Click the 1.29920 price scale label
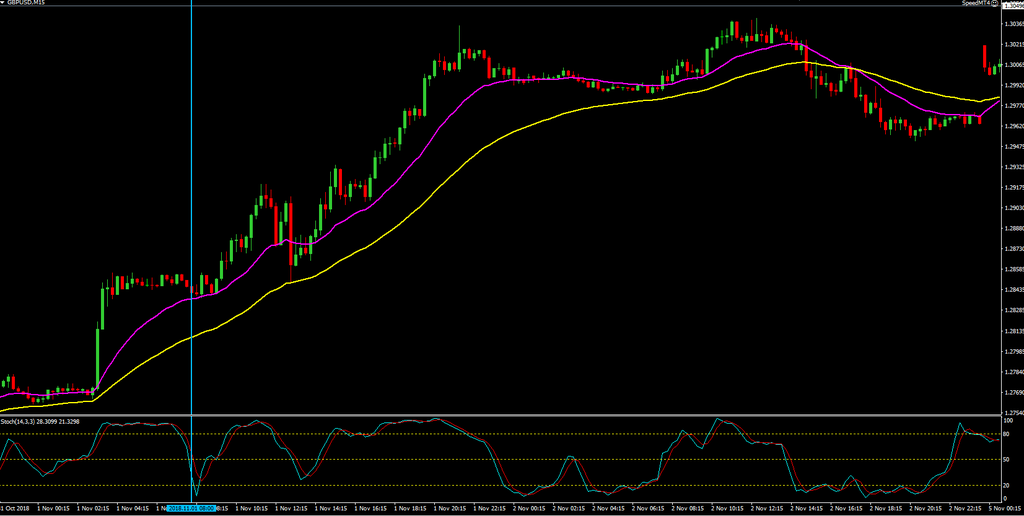1024x516 pixels. pos(1013,85)
